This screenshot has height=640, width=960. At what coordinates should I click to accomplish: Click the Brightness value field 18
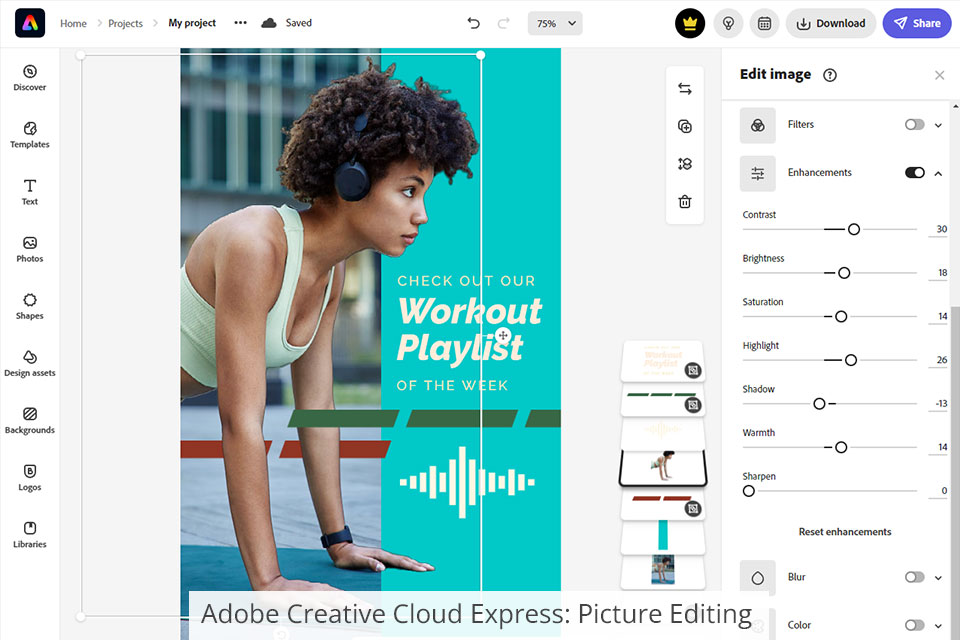(939, 273)
